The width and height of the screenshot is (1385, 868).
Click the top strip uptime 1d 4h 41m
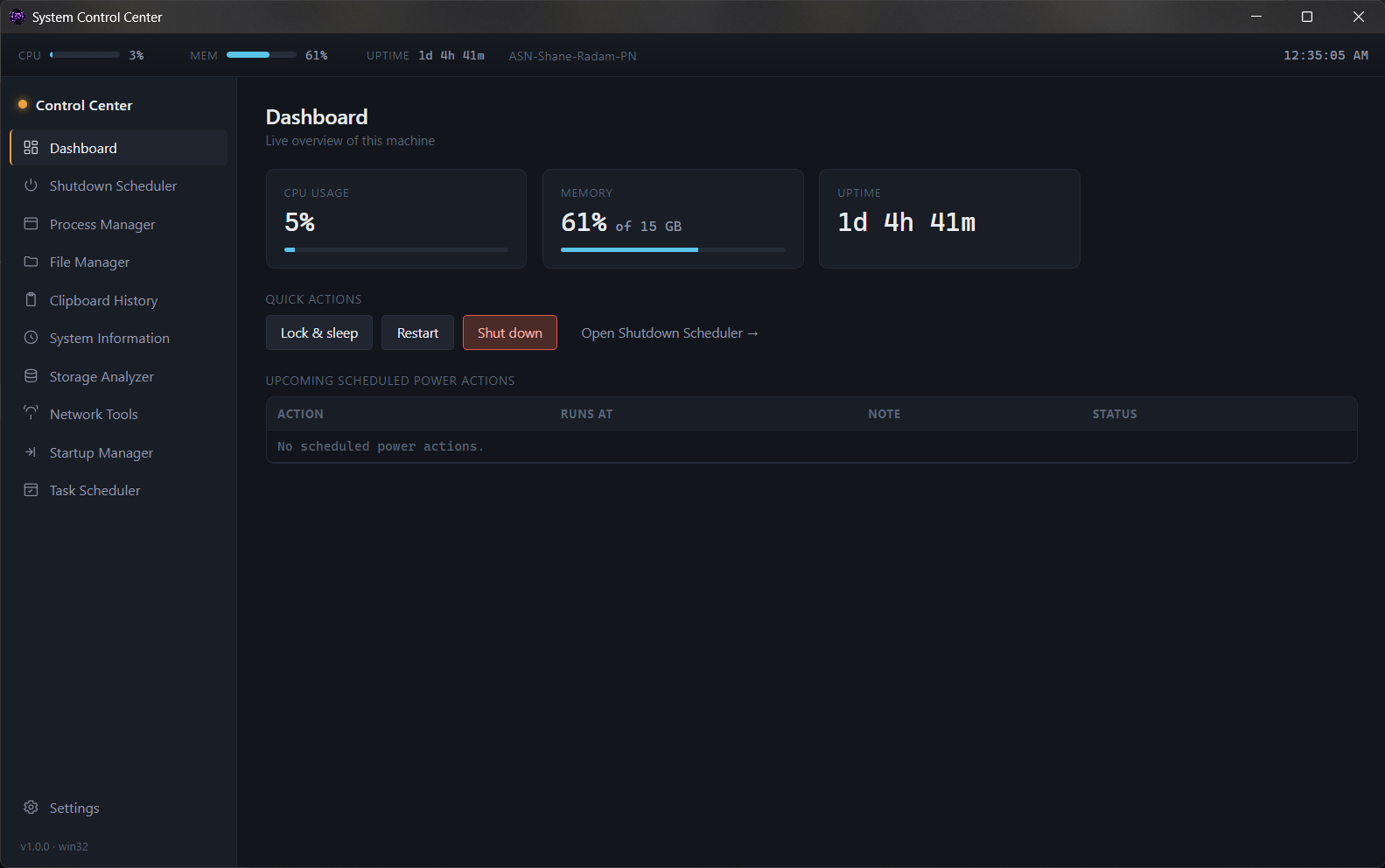(x=451, y=55)
